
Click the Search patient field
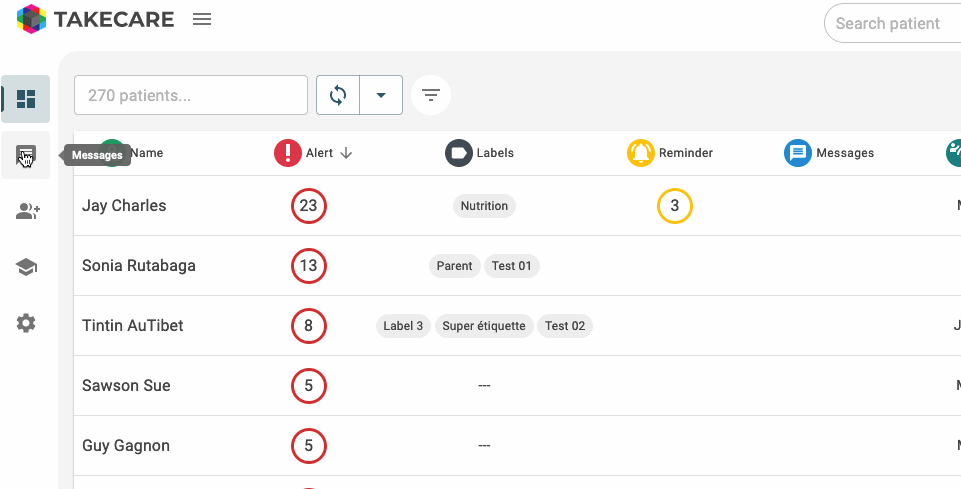point(892,23)
